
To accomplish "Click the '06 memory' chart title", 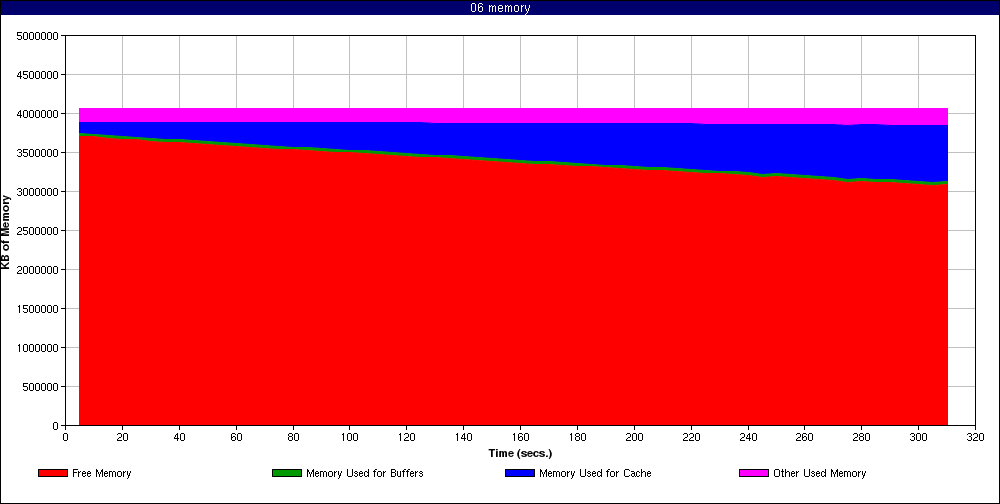I will pyautogui.click(x=500, y=8).
